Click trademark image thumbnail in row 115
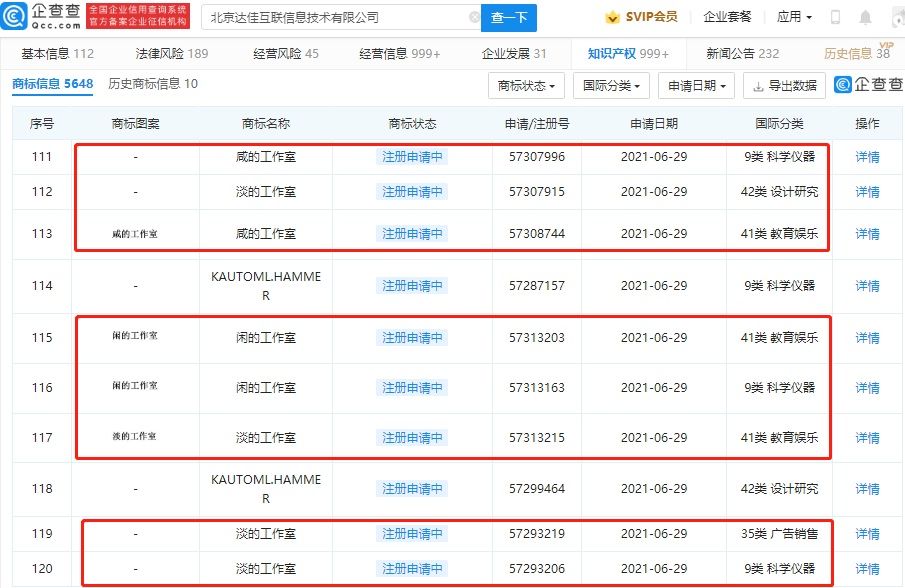The height and width of the screenshot is (588, 905). click(135, 335)
